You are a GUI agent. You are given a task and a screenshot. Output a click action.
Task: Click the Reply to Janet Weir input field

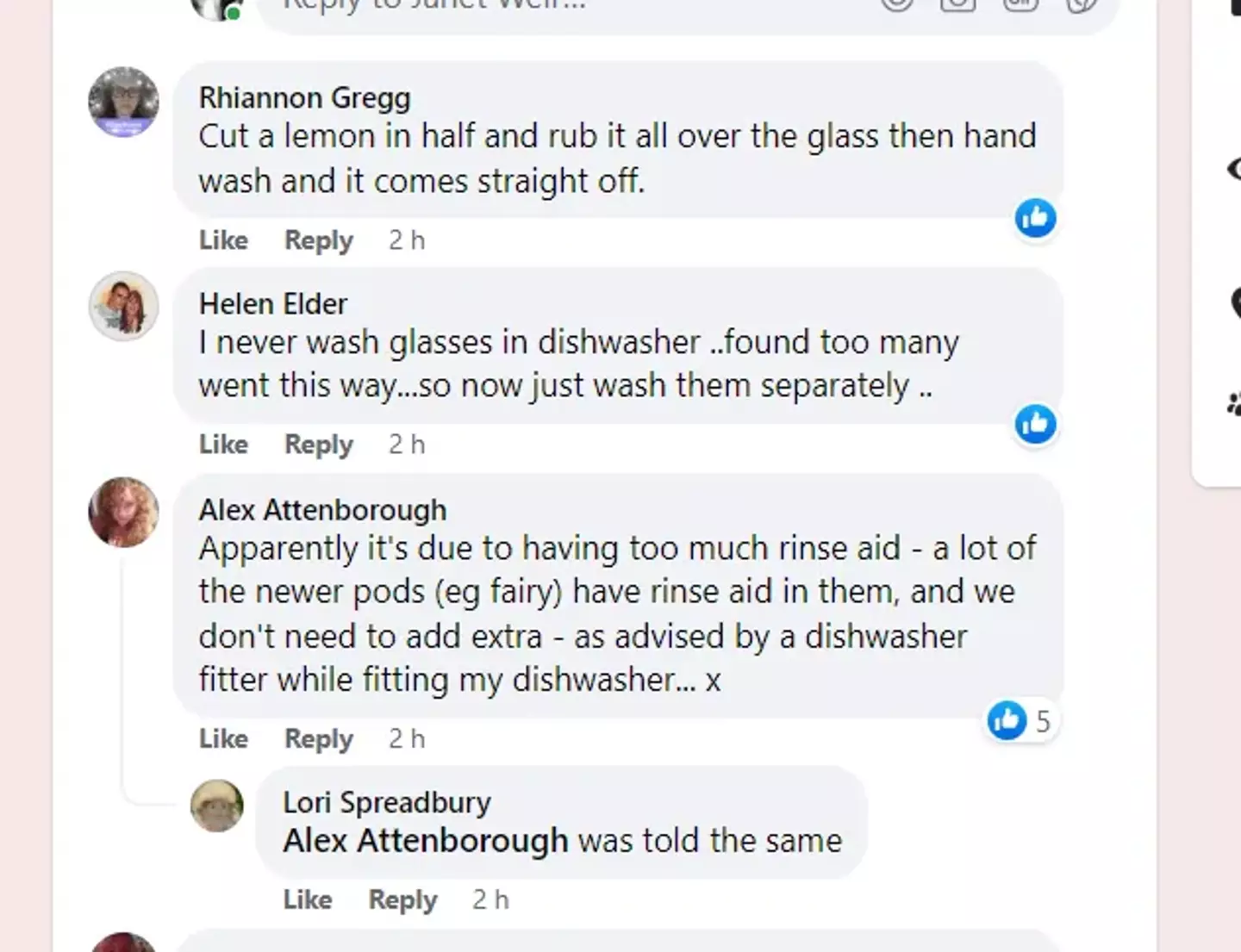click(x=517, y=5)
